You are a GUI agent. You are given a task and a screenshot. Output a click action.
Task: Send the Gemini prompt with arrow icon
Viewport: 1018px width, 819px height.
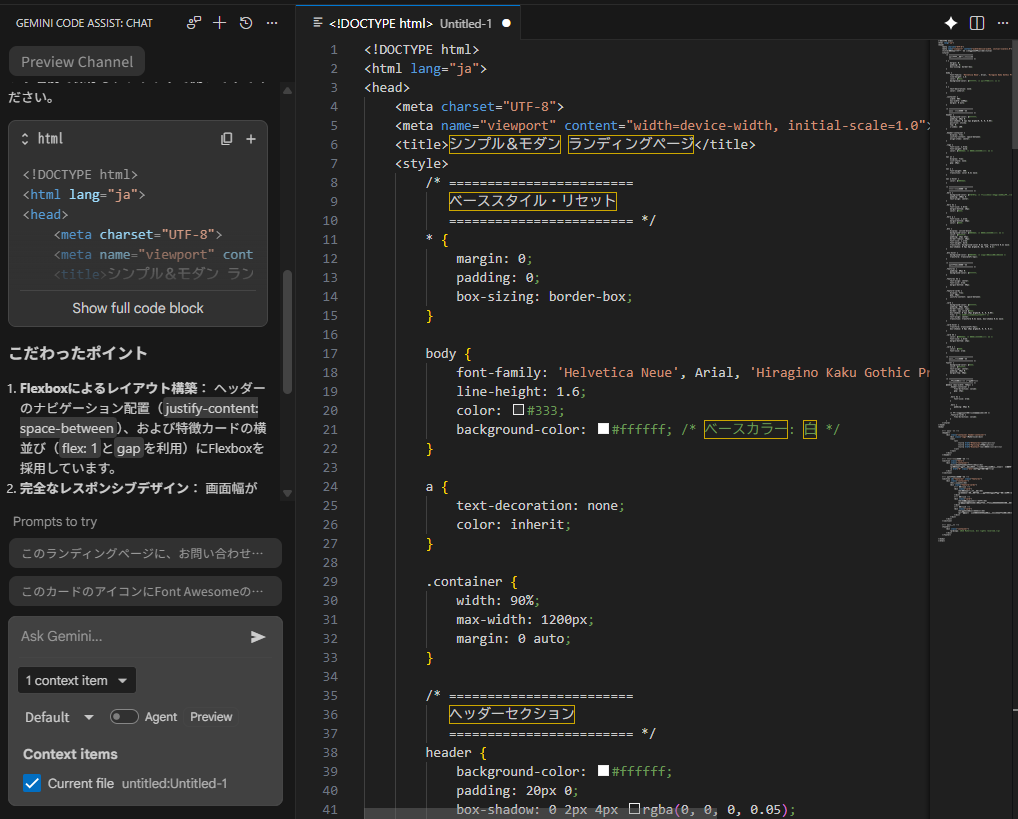click(x=258, y=636)
